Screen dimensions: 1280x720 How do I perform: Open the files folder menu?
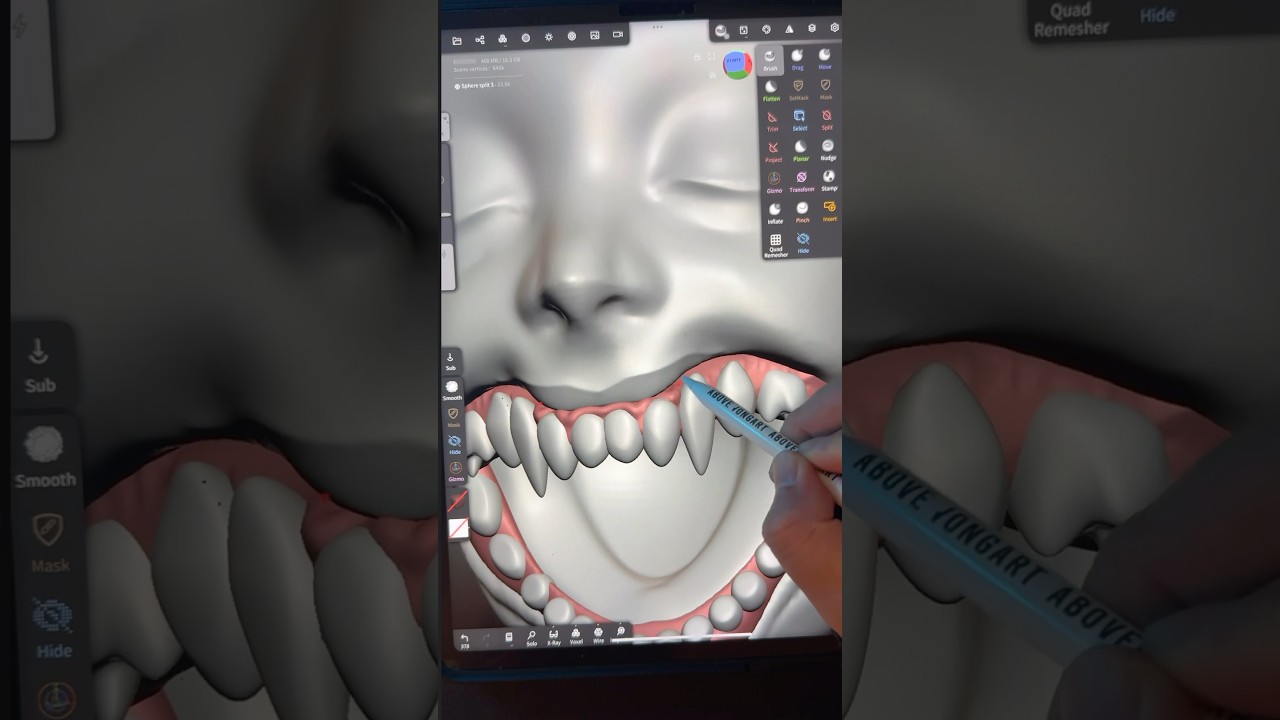pos(457,40)
